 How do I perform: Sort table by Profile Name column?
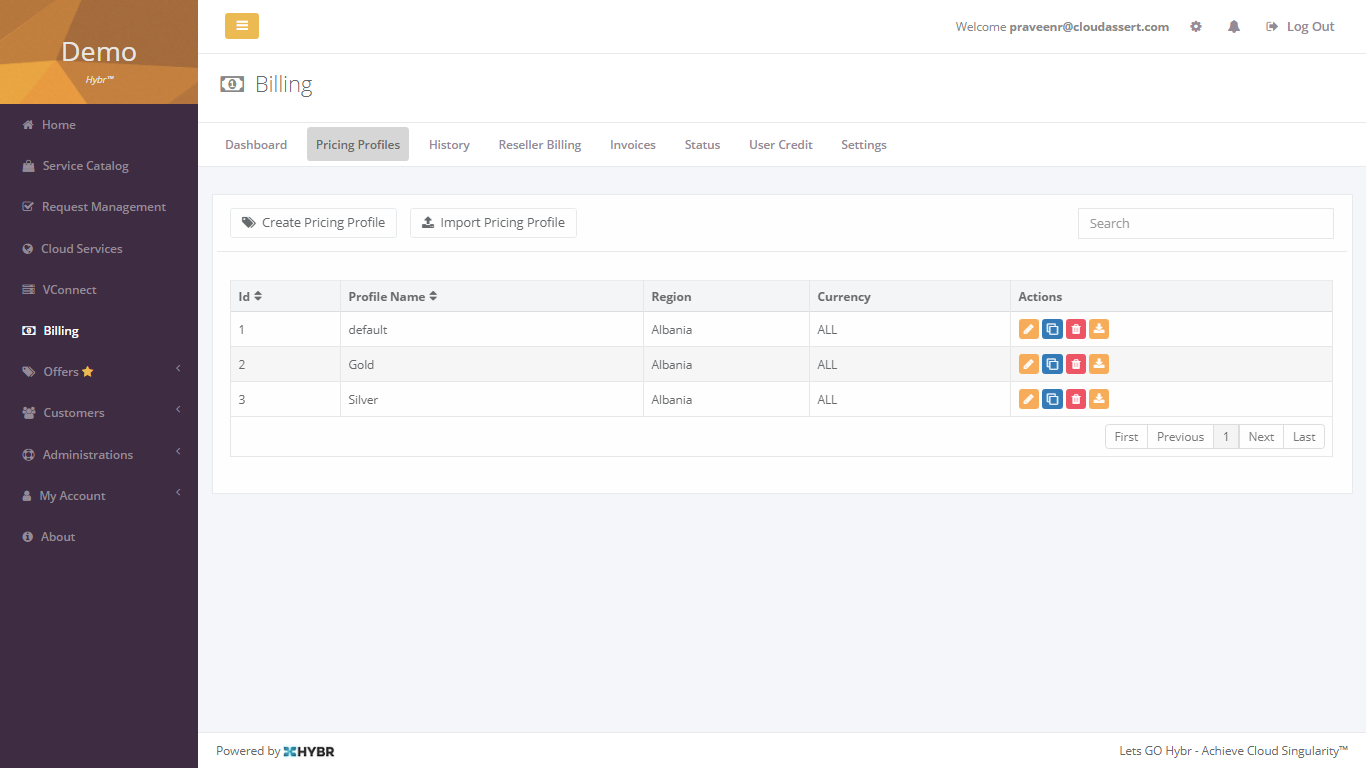click(392, 297)
